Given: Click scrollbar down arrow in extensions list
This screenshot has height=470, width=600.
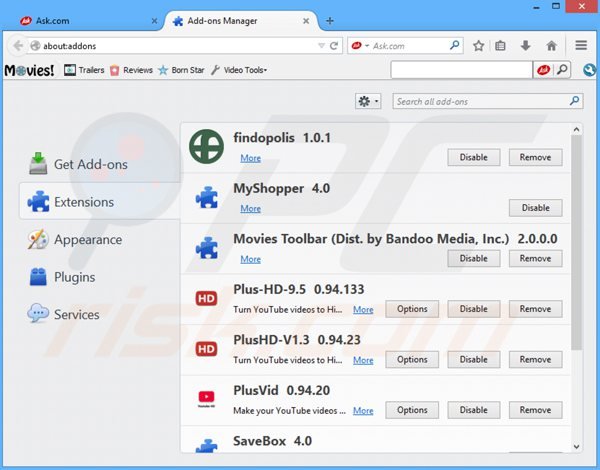Looking at the screenshot, I should coord(576,446).
